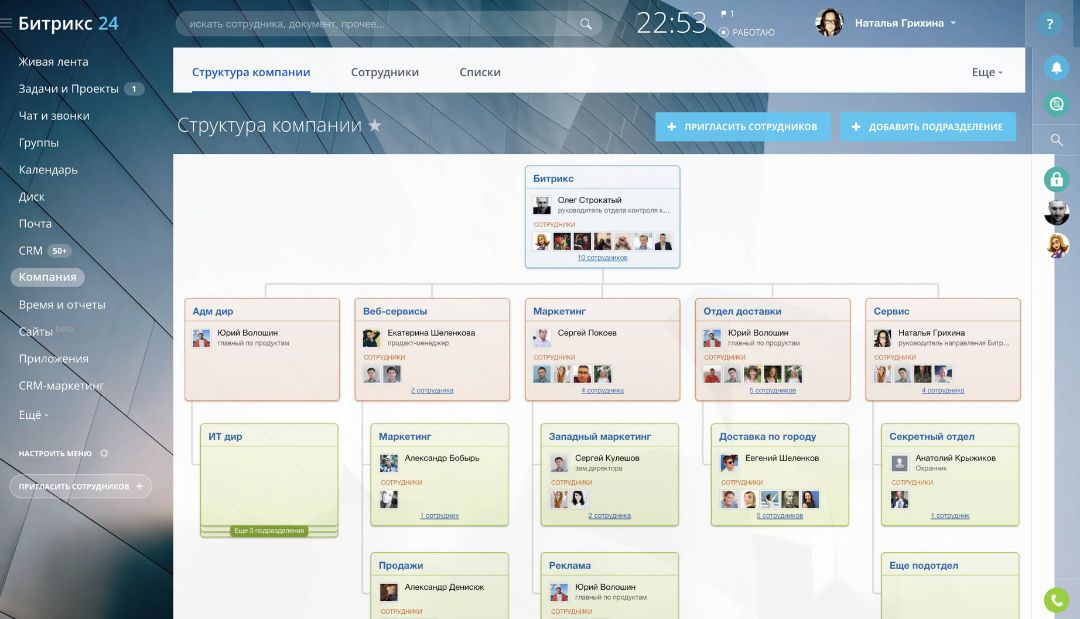Image resolution: width=1080 pixels, height=619 pixels.
Task: Click the green lock icon
Action: (x=1056, y=180)
